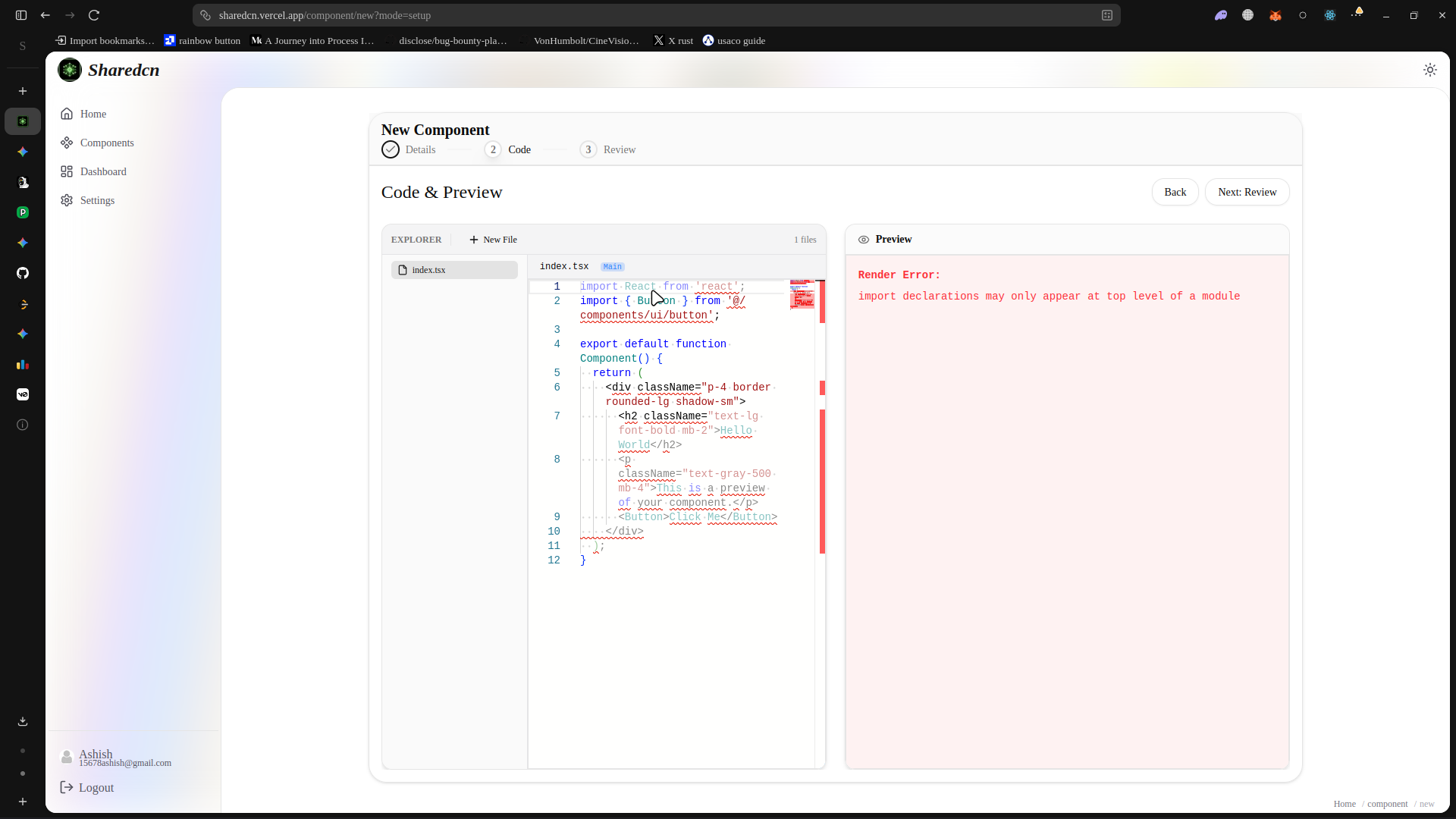Click the downloads icon in the sidebar
1456x819 pixels.
23,721
